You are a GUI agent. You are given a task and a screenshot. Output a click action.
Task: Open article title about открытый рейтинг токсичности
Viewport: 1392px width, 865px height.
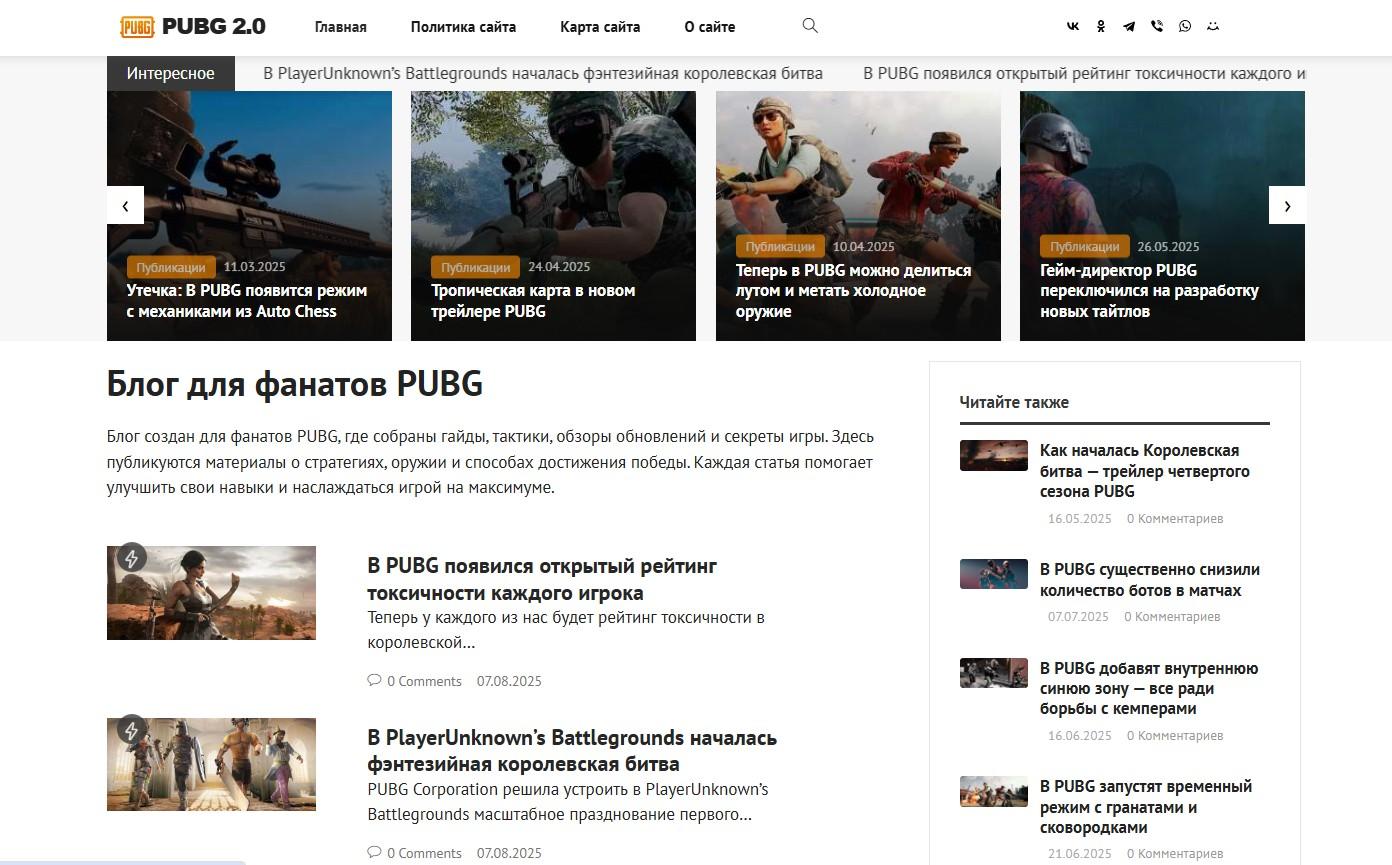point(542,579)
